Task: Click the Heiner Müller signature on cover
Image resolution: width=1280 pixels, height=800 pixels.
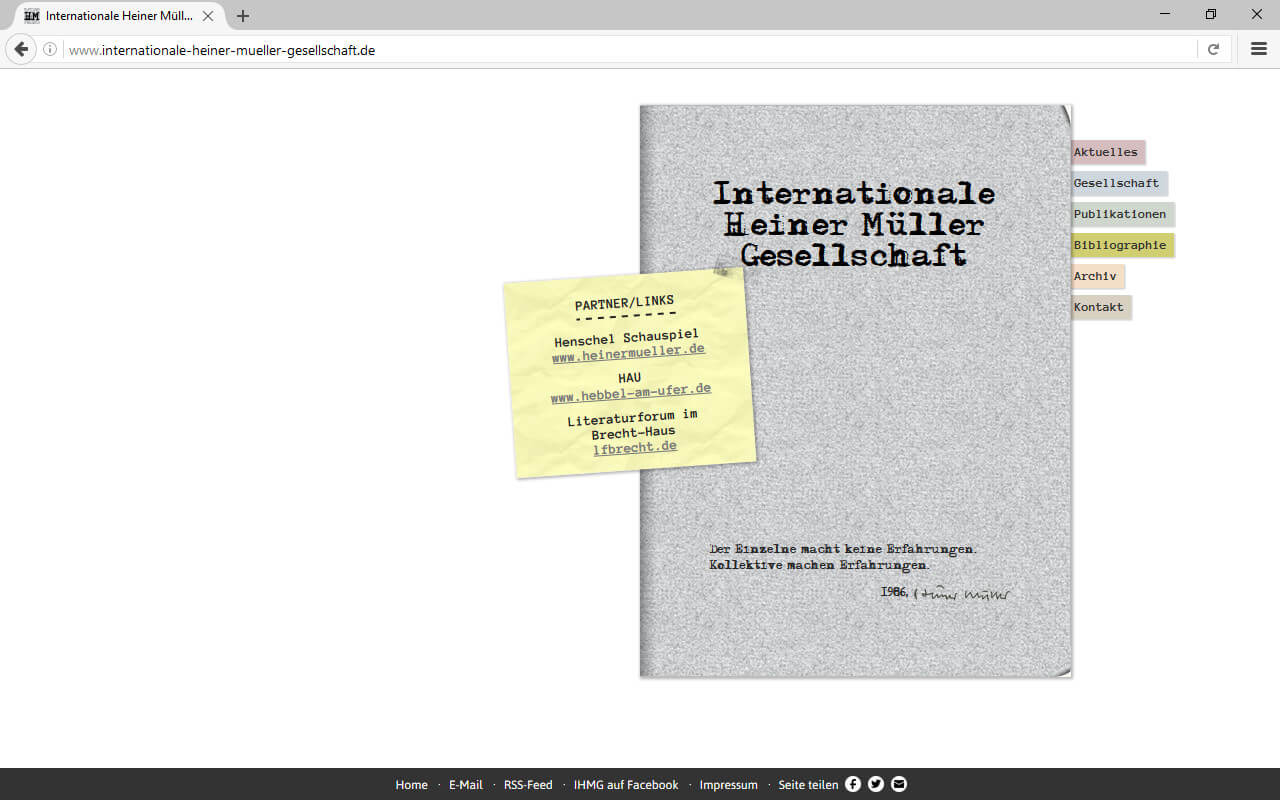Action: click(x=962, y=594)
